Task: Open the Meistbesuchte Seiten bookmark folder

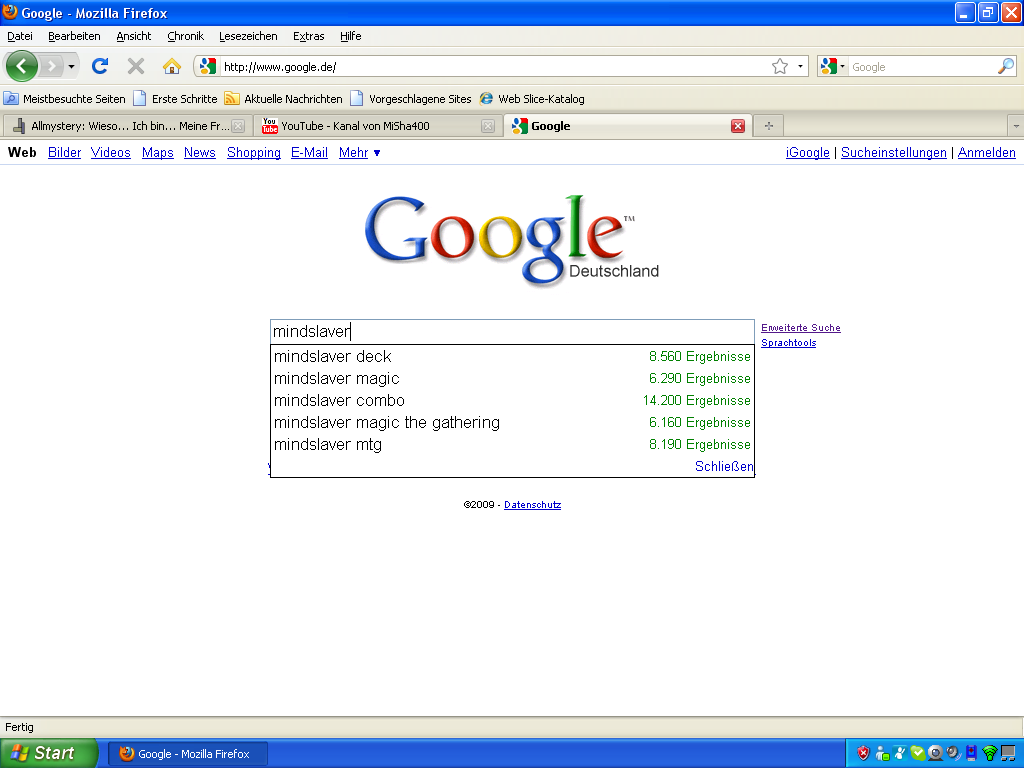Action: pyautogui.click(x=65, y=99)
